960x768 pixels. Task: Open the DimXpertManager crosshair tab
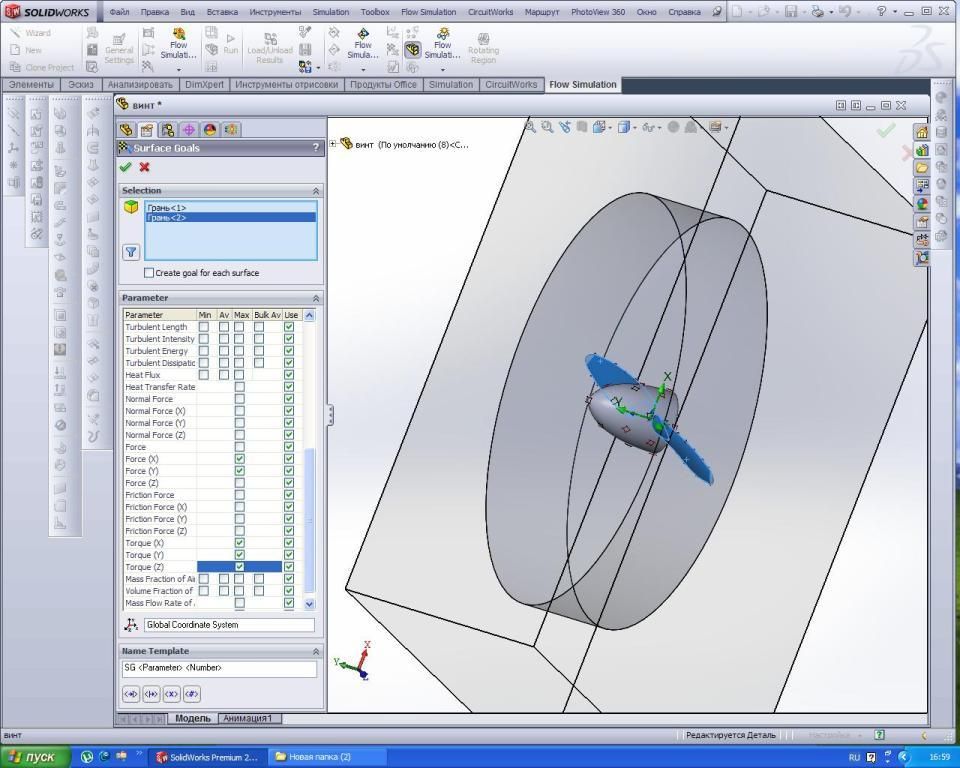click(189, 129)
